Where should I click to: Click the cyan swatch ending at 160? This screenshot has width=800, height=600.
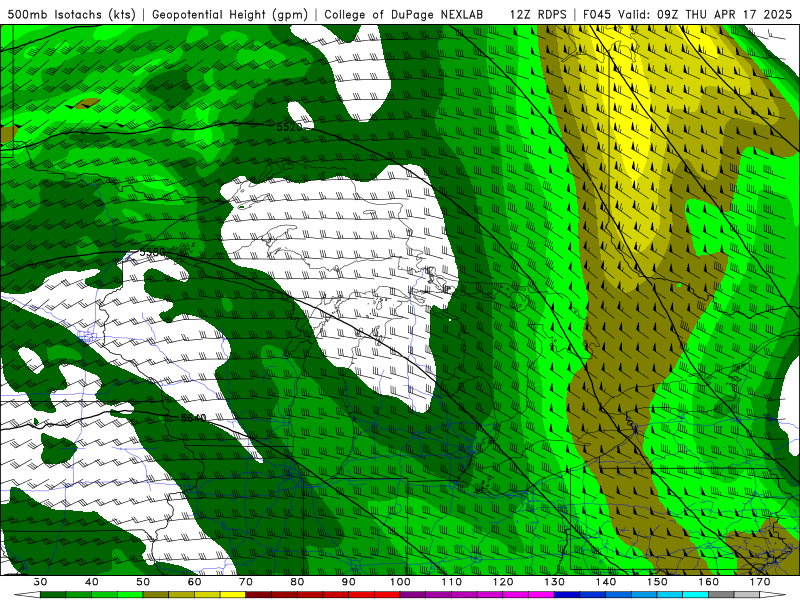(695, 595)
